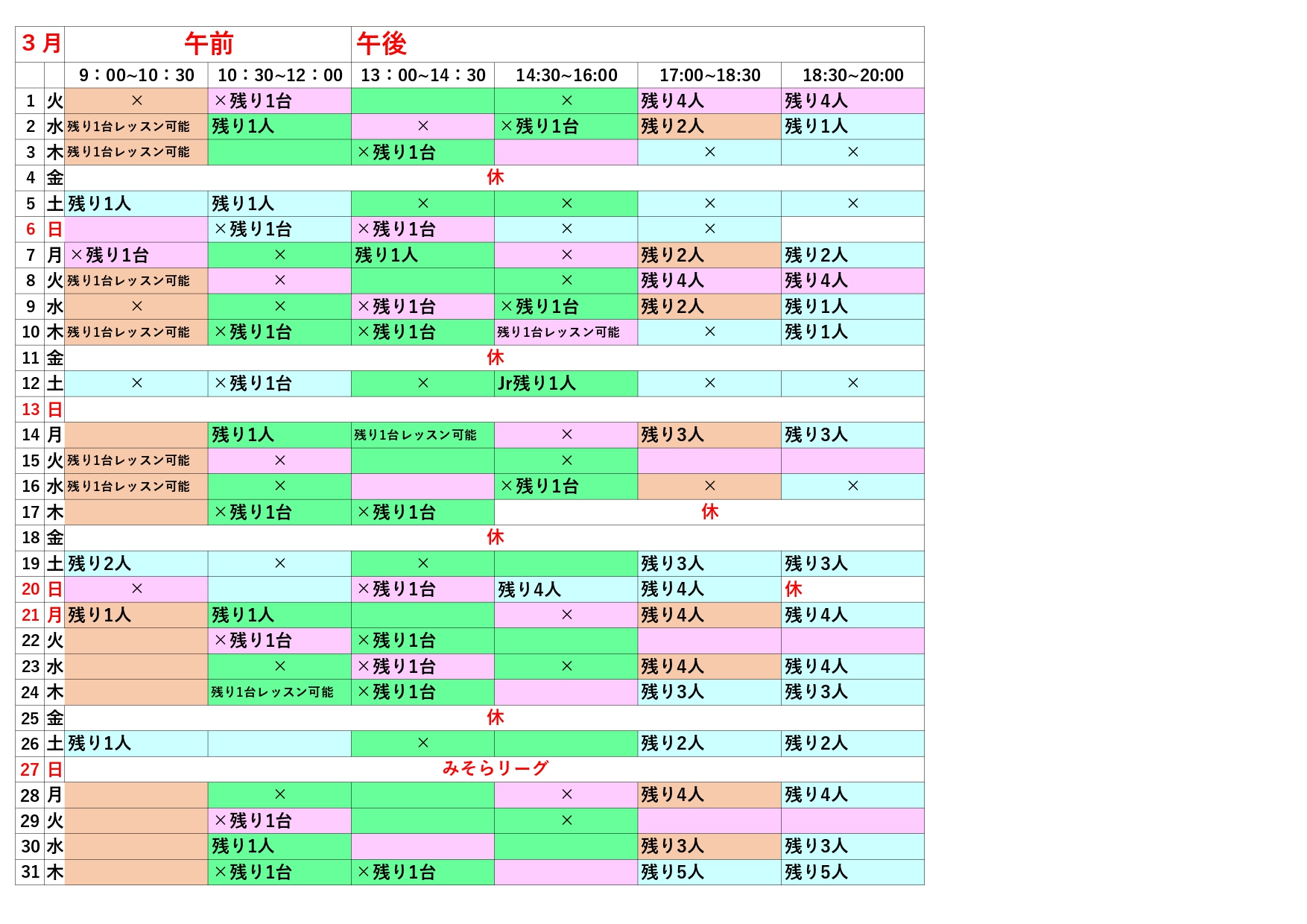The height and width of the screenshot is (924, 1307).
Task: Select the red "午前" morning header
Action: tap(209, 44)
